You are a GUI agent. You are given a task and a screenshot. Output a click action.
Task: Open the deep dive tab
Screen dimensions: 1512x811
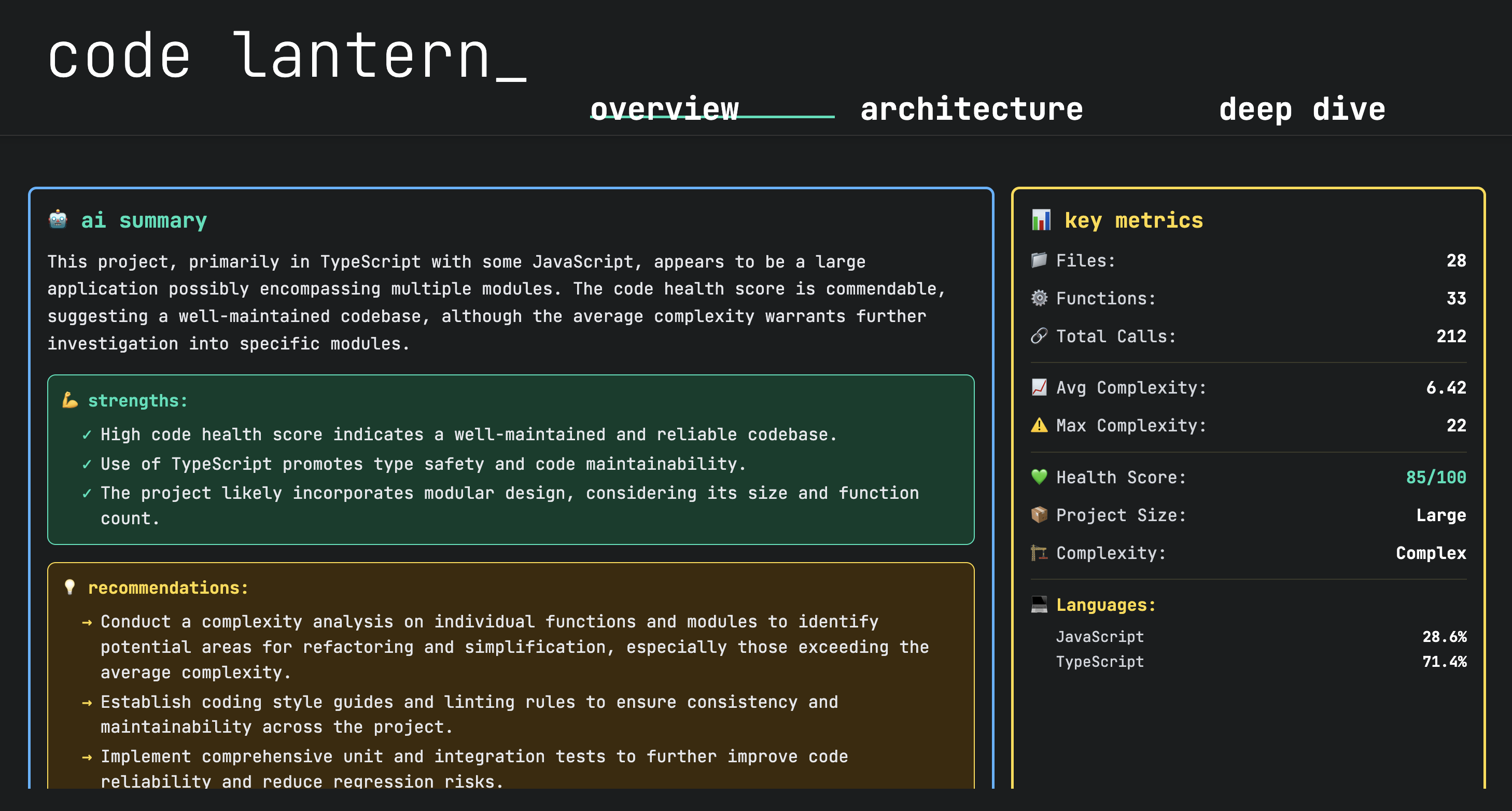[x=1302, y=109]
